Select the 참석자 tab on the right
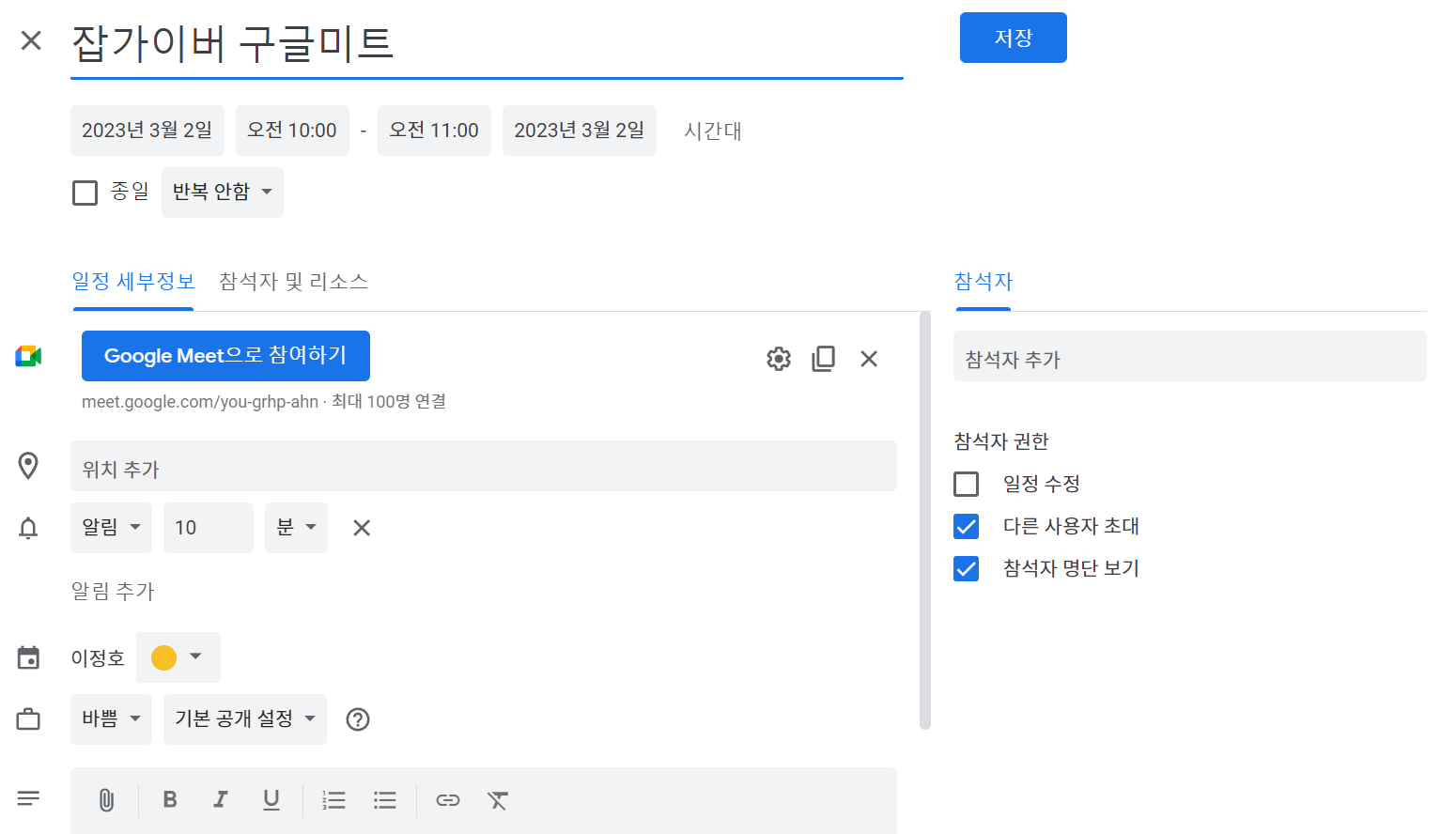 coord(983,282)
